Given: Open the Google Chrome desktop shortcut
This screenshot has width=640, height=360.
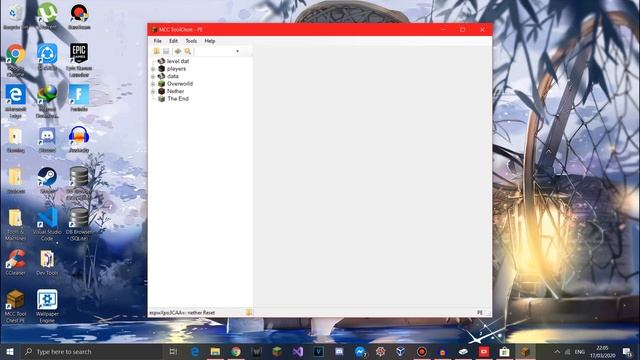Looking at the screenshot, I should pyautogui.click(x=16, y=60).
